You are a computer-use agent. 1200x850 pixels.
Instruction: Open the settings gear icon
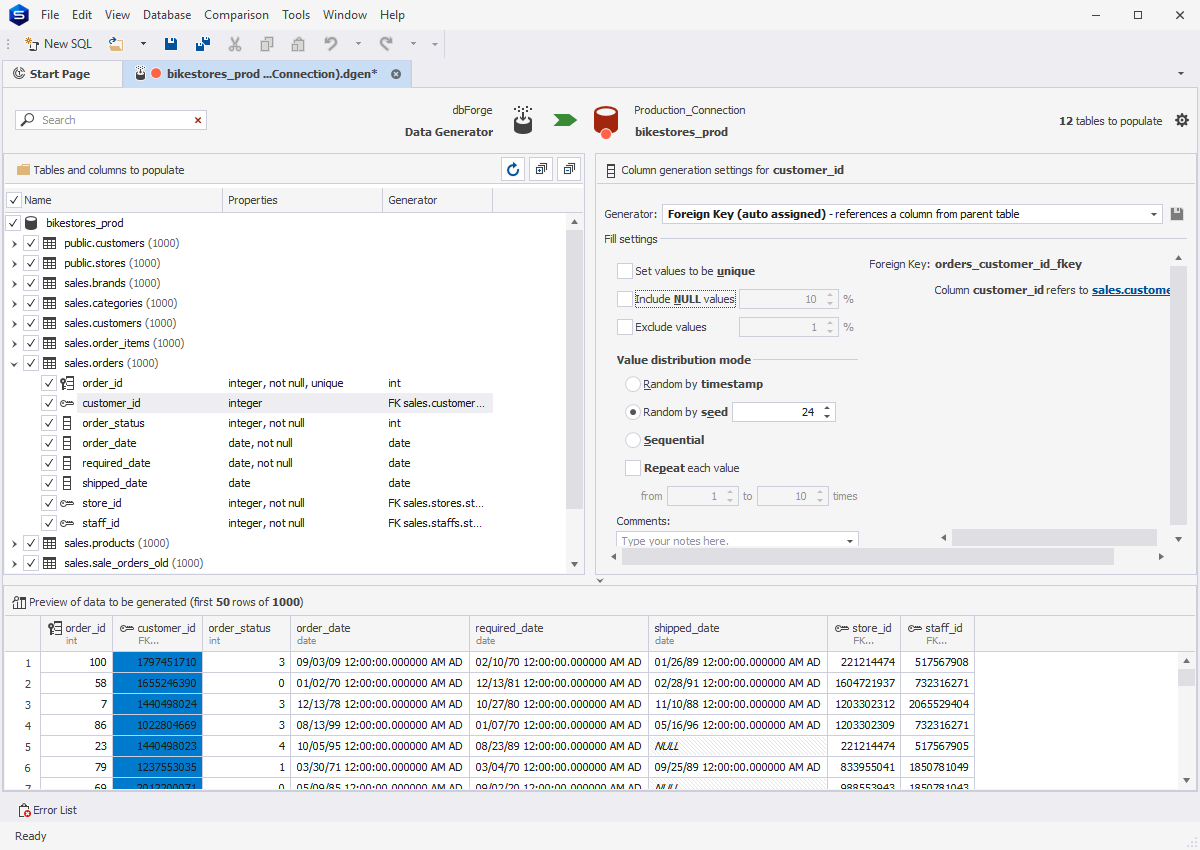pyautogui.click(x=1182, y=120)
